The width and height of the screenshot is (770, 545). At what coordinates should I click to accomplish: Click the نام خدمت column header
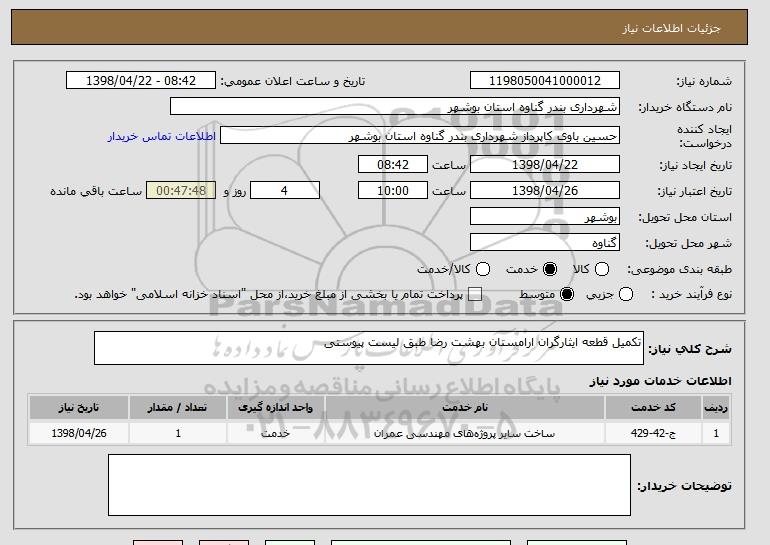coord(465,408)
